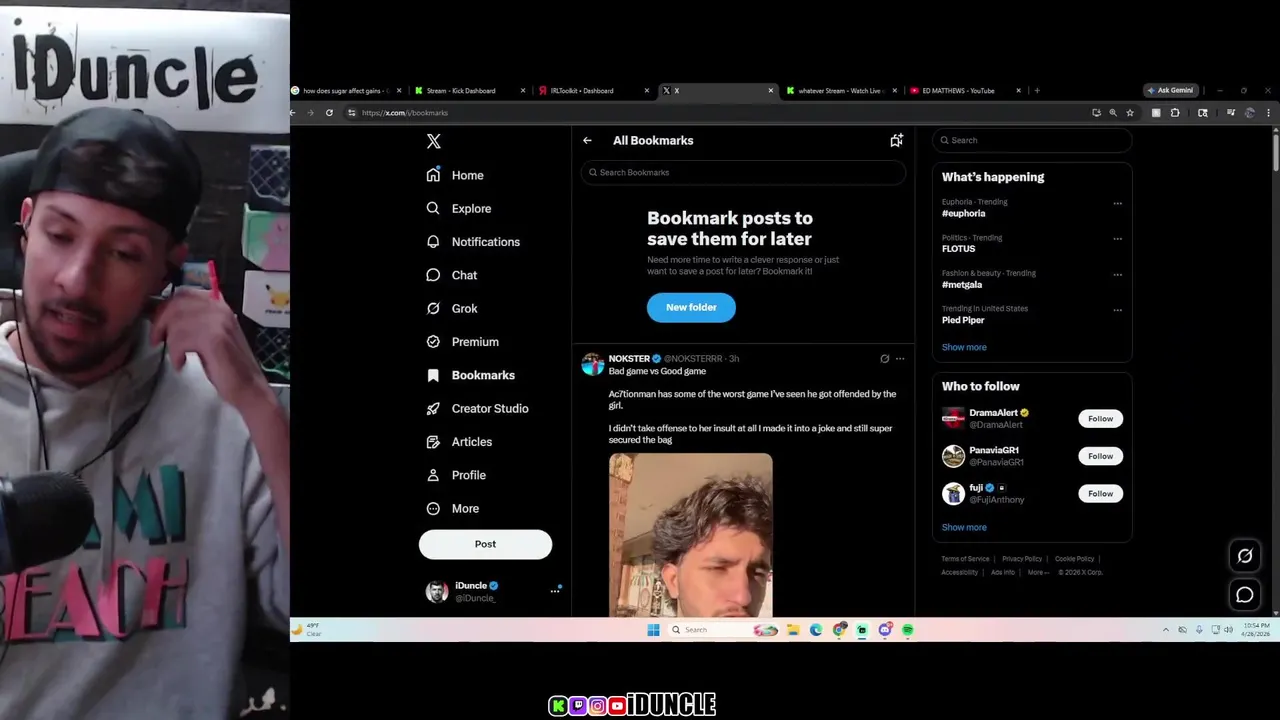Follow the PanaviaGR1 account

[1100, 456]
